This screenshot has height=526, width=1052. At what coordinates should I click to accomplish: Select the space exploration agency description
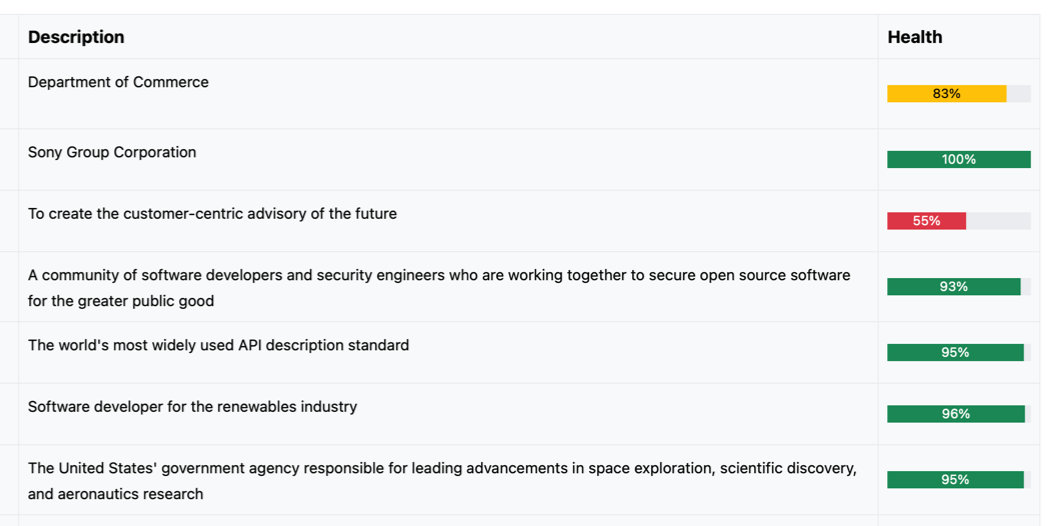tap(442, 481)
